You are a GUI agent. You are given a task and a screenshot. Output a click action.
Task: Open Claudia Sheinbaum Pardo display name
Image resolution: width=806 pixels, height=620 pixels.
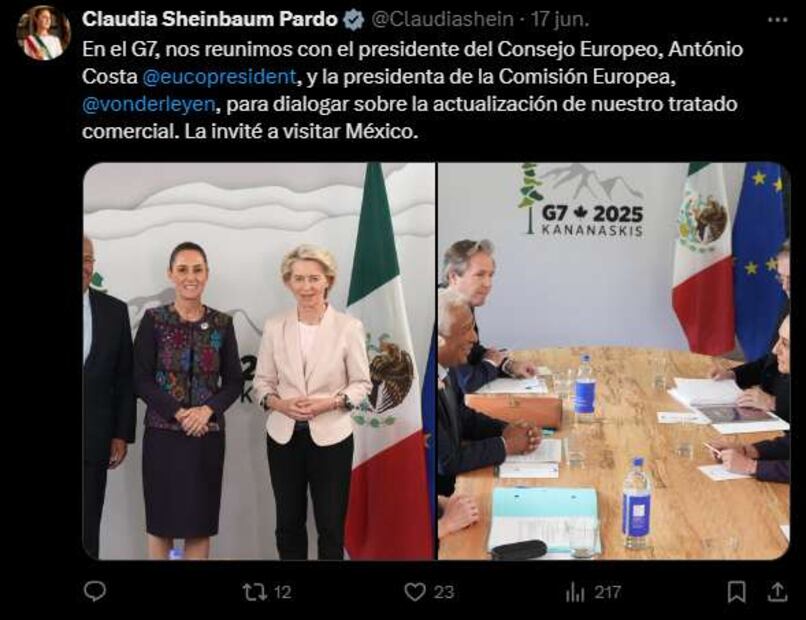210,20
